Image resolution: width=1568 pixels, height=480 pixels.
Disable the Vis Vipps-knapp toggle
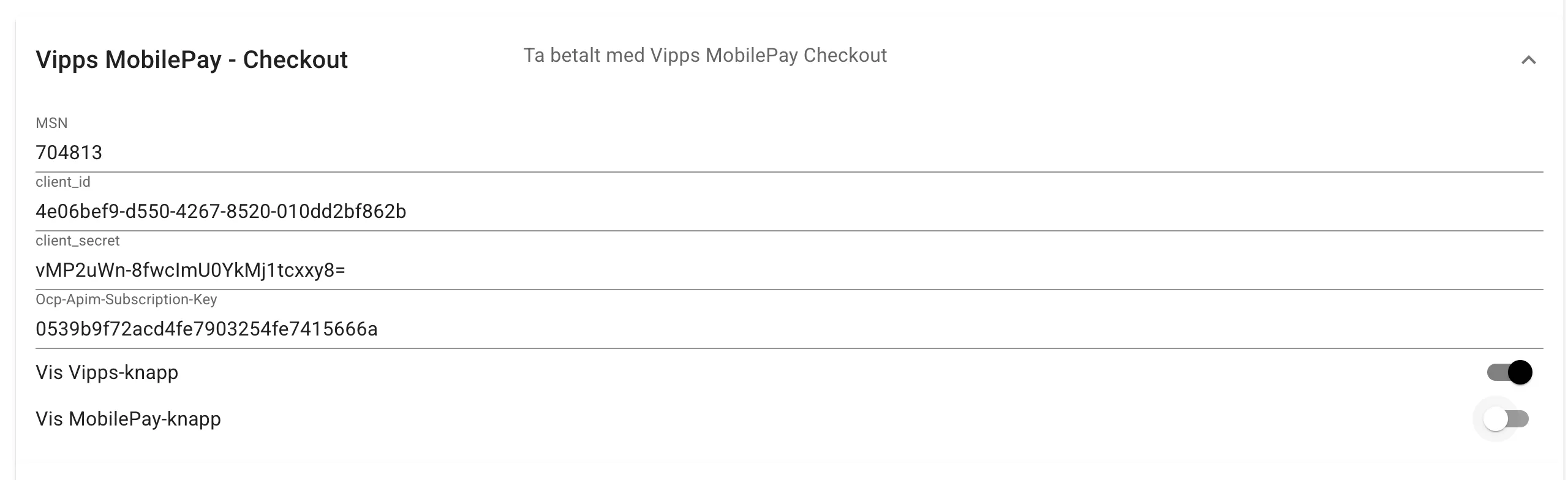tap(1510, 372)
